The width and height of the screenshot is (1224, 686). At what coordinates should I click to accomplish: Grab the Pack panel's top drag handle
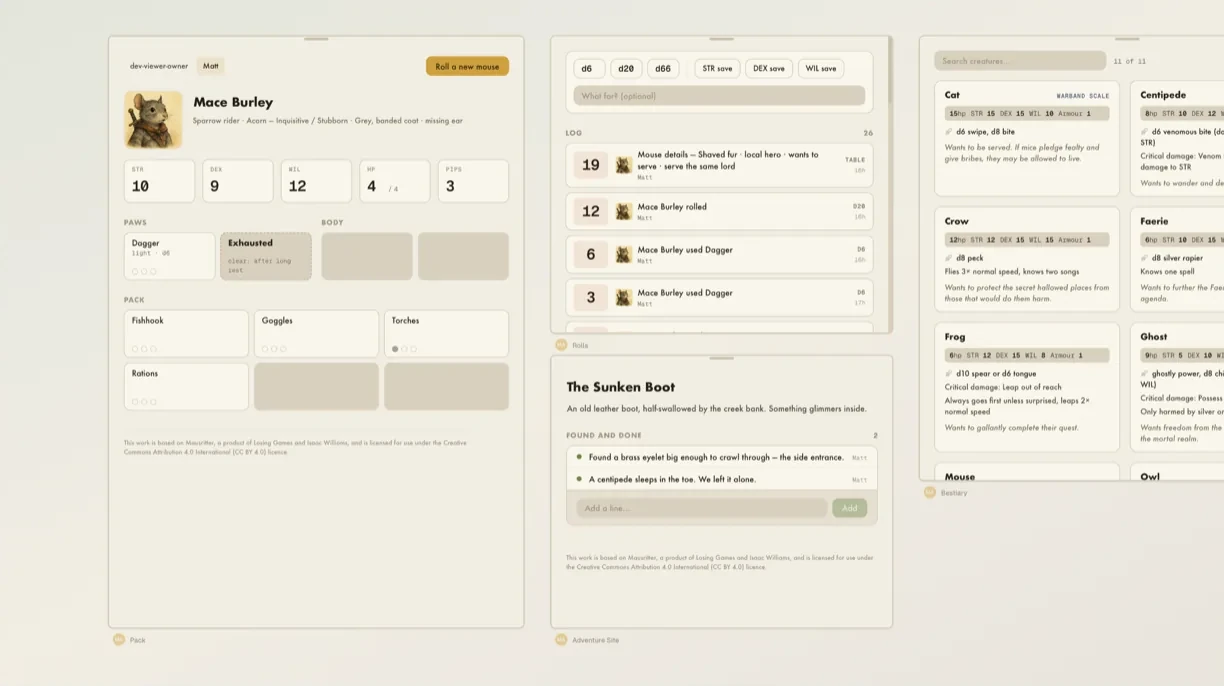316,39
